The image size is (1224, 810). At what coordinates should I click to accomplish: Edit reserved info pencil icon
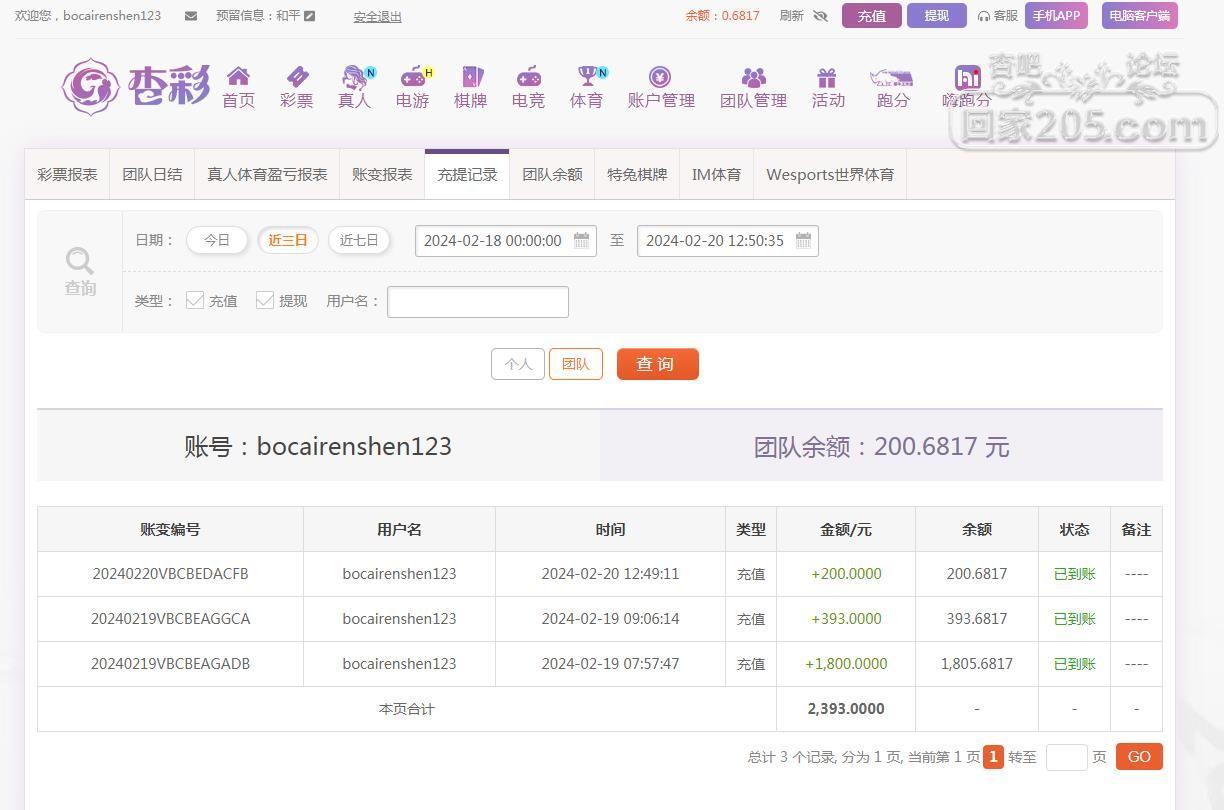(x=310, y=16)
